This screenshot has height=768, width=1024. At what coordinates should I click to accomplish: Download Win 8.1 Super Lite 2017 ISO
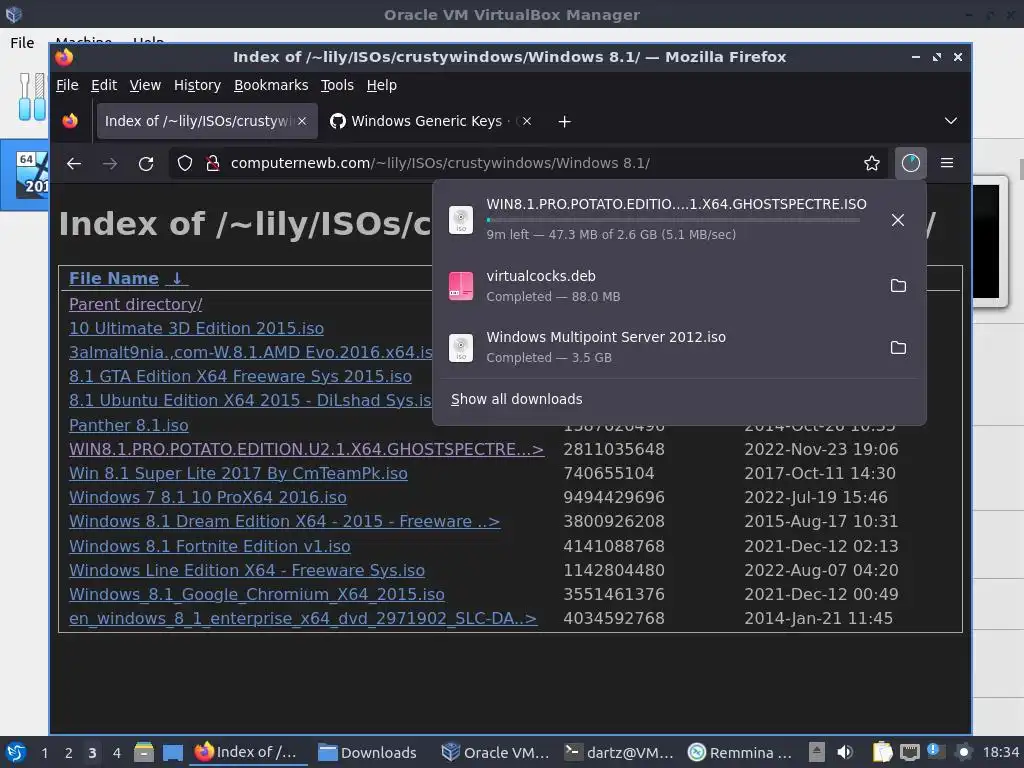coord(238,473)
